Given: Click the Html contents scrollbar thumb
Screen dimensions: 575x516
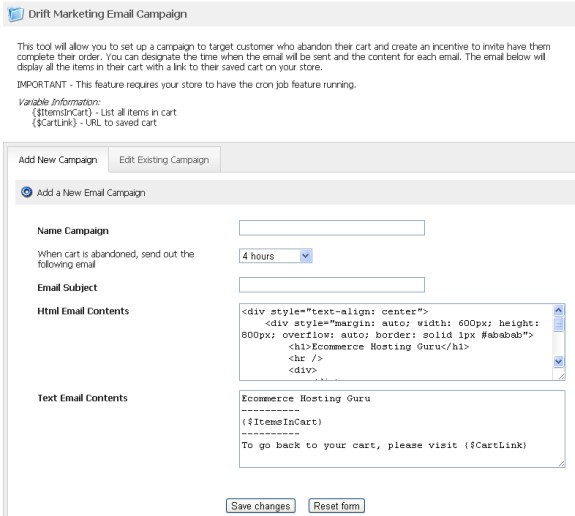Looking at the screenshot, I should 558,324.
